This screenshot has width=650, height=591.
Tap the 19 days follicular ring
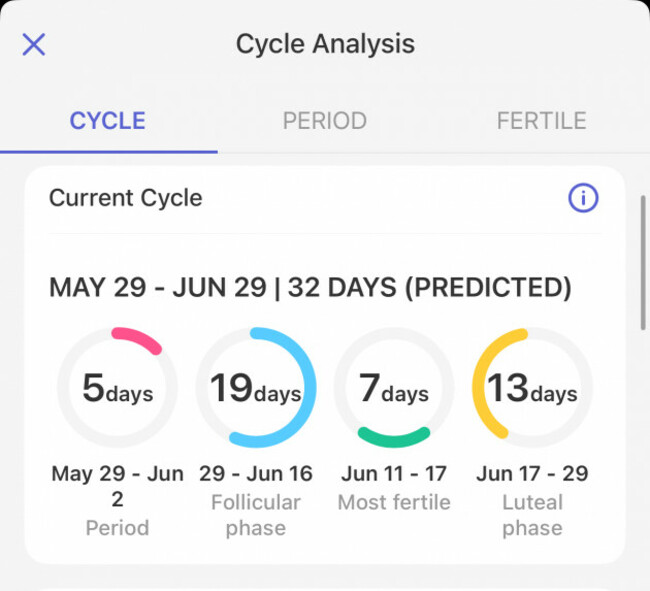point(255,387)
